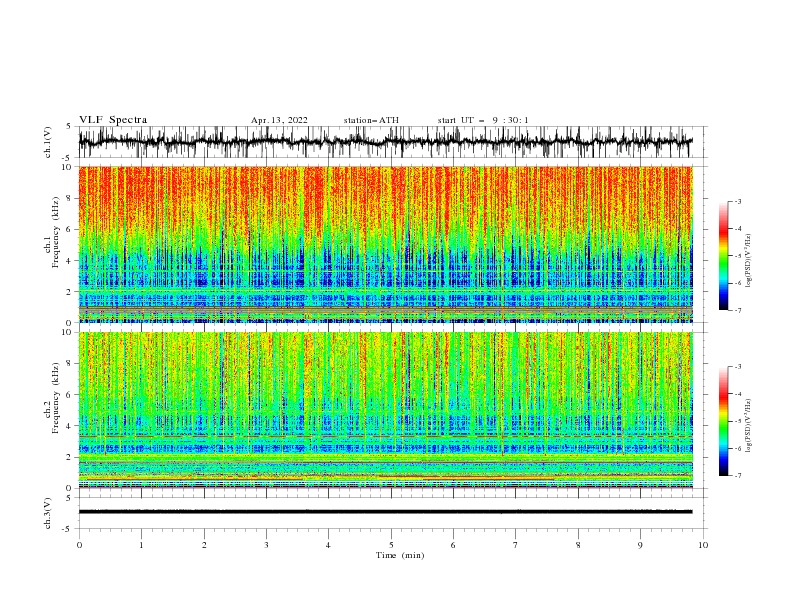The image size is (792, 612).
Task: Click the lower PSD color bar
Action: coord(723,421)
